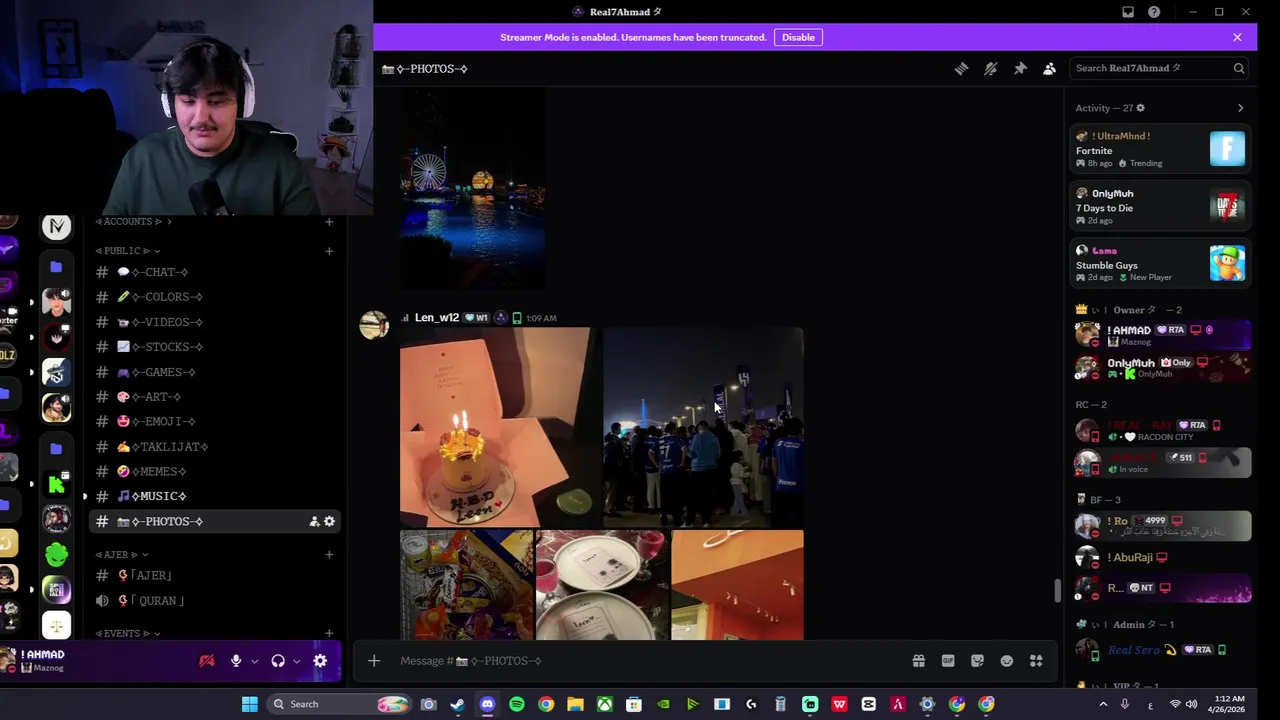
Task: Open the Threads icon in channel header
Action: pyautogui.click(x=961, y=68)
